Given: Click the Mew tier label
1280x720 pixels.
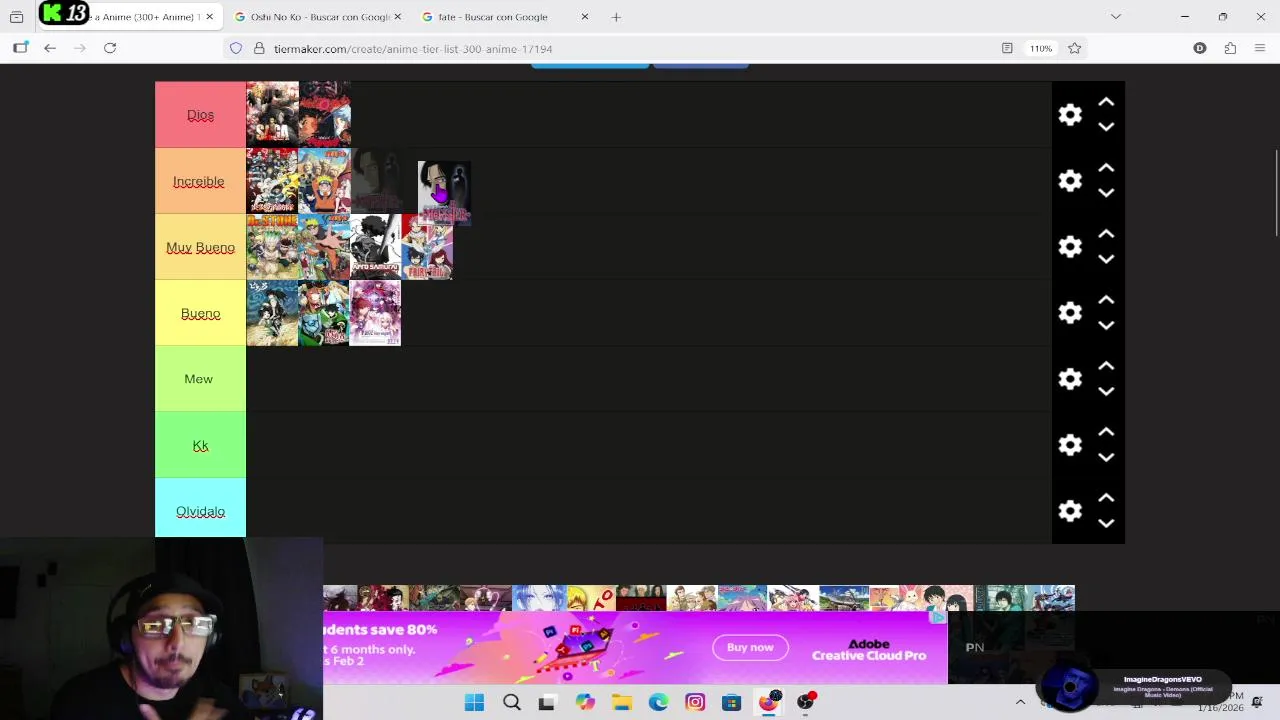Looking at the screenshot, I should coord(198,379).
